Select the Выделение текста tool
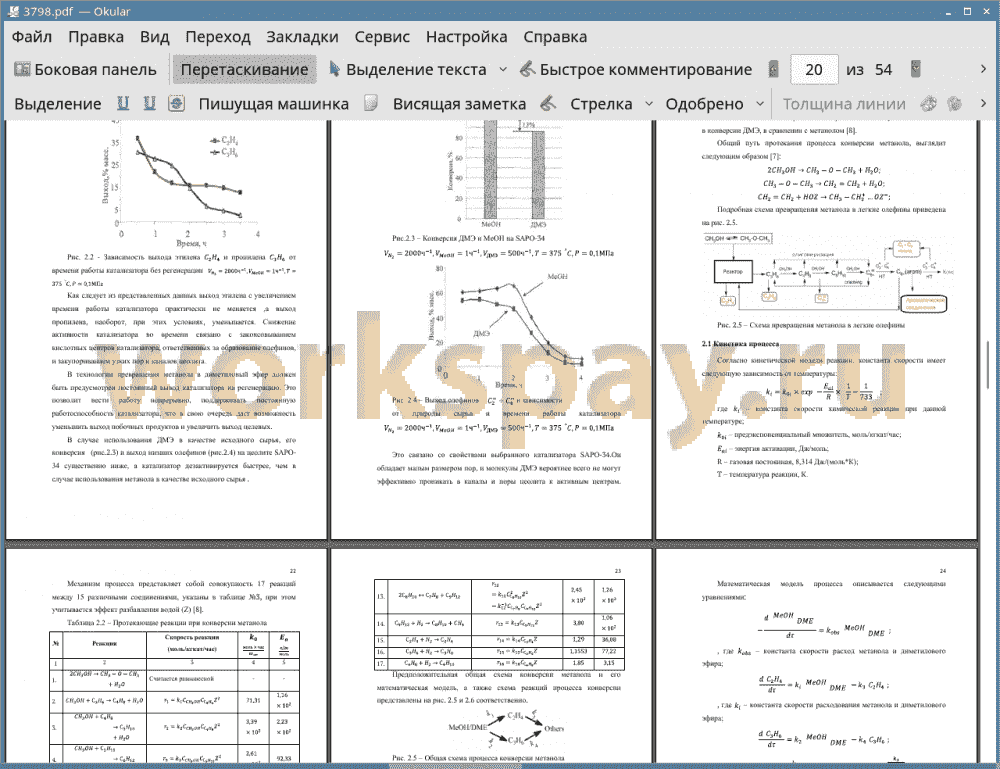The width and height of the screenshot is (1000, 769). 407,70
